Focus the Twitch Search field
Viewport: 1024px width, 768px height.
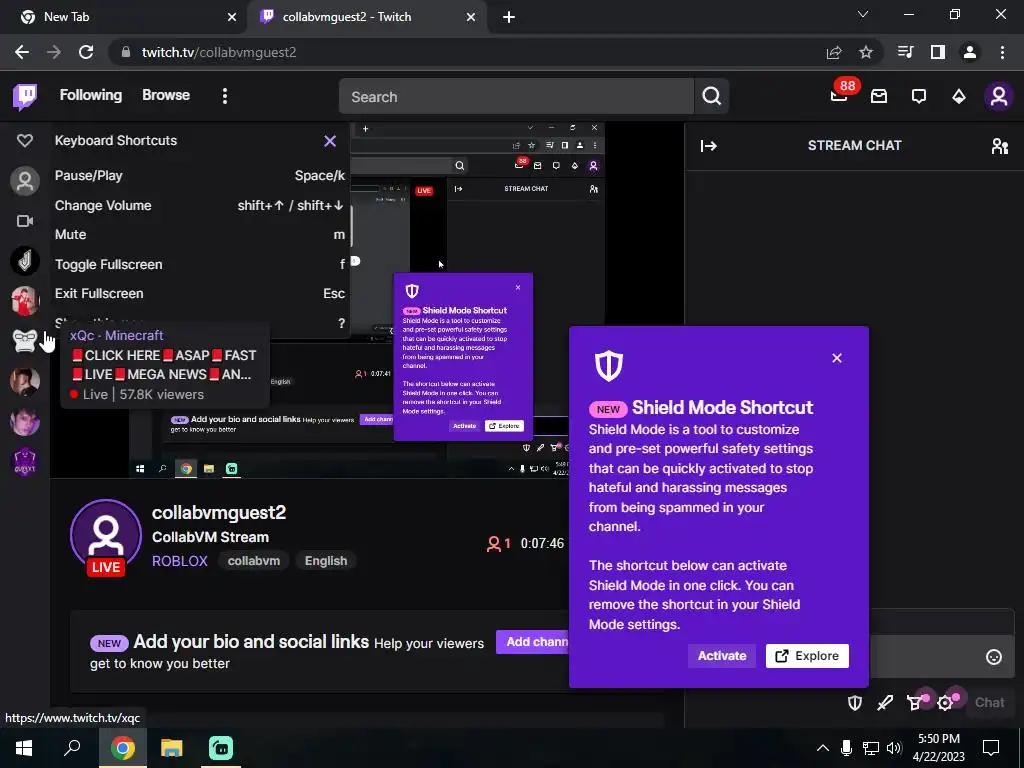(x=516, y=97)
